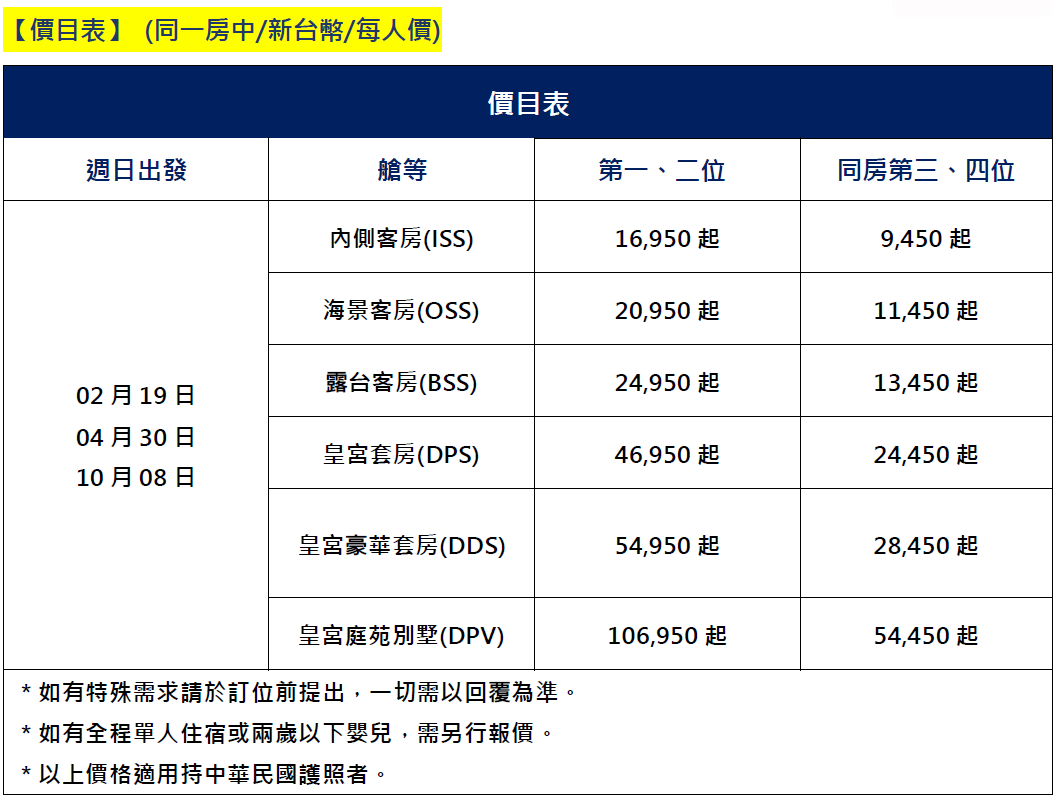Select the 海景客房(OSS) cabin cell

401,311
